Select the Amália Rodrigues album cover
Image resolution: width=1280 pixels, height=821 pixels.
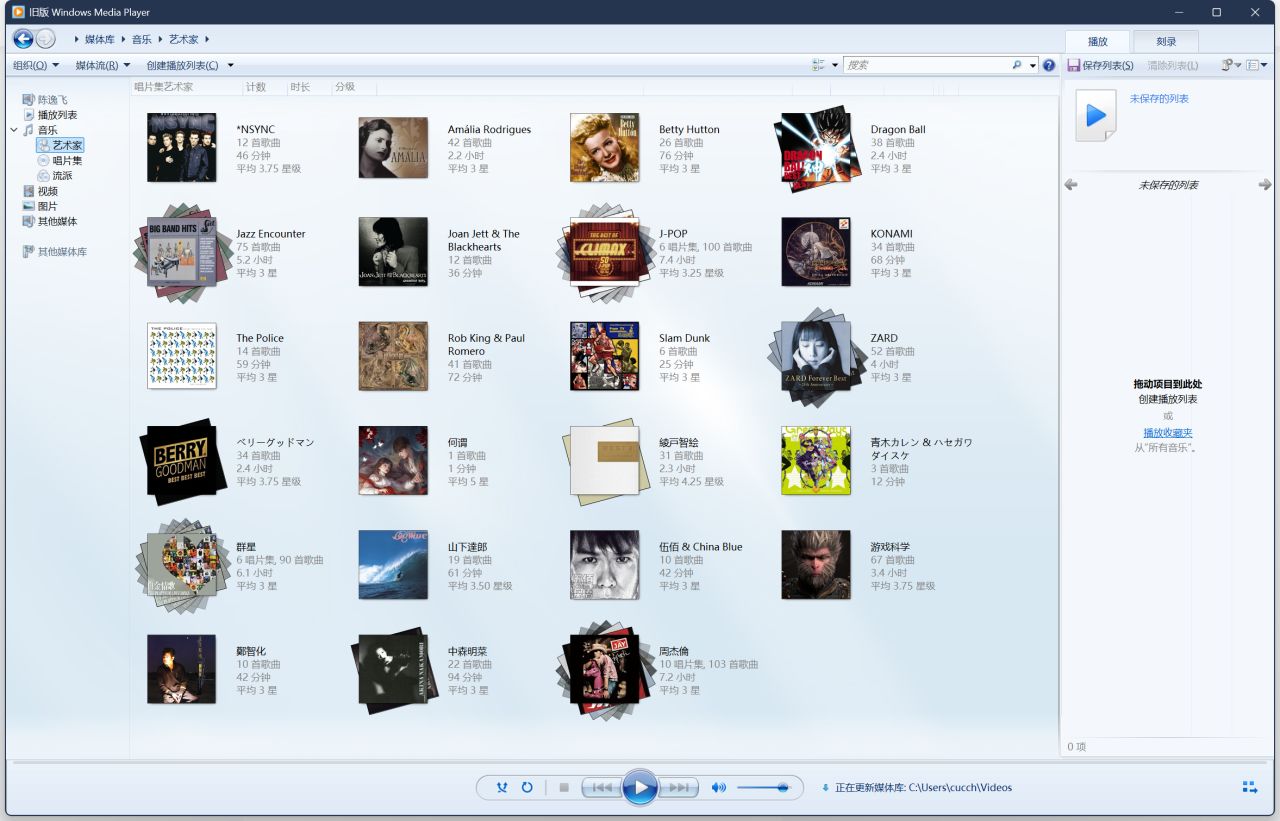(x=393, y=148)
